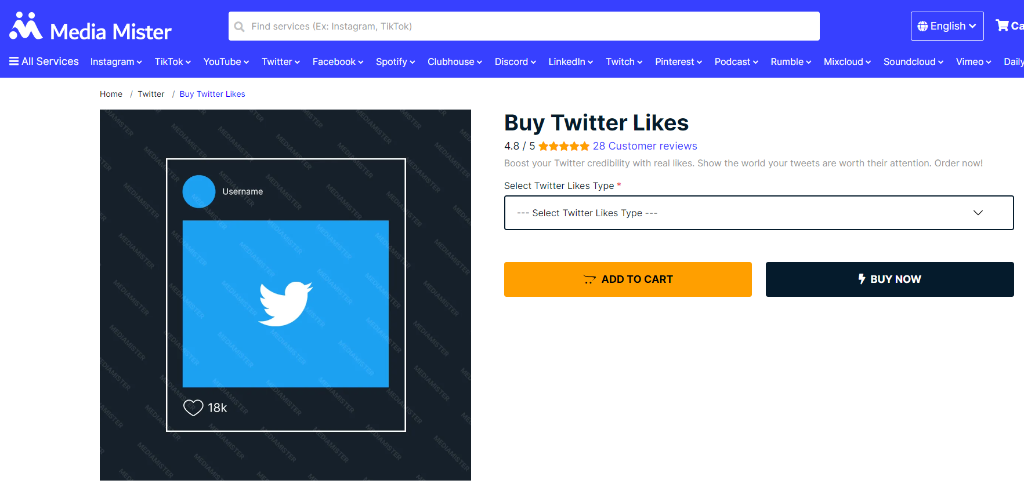Click the All Services hamburger icon
Image resolution: width=1024 pixels, height=491 pixels.
(x=14, y=61)
